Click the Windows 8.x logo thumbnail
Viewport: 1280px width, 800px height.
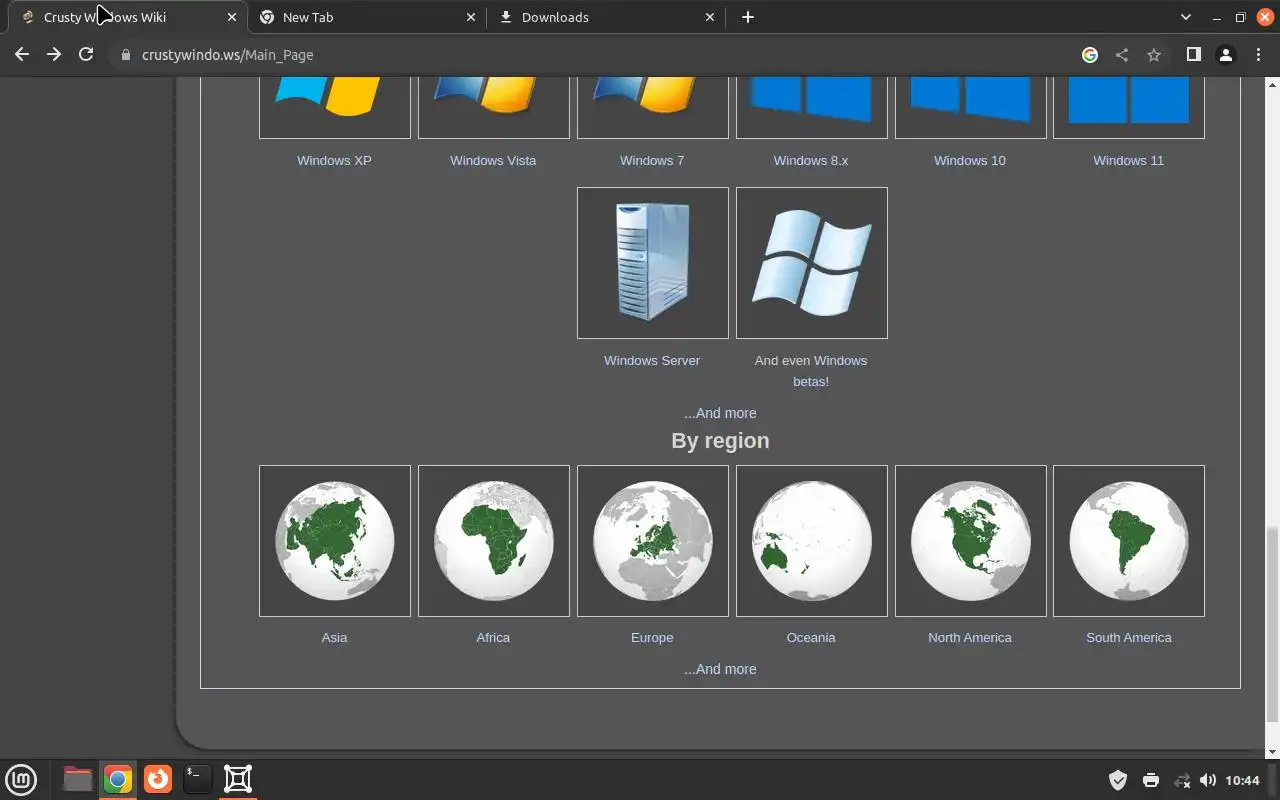812,107
